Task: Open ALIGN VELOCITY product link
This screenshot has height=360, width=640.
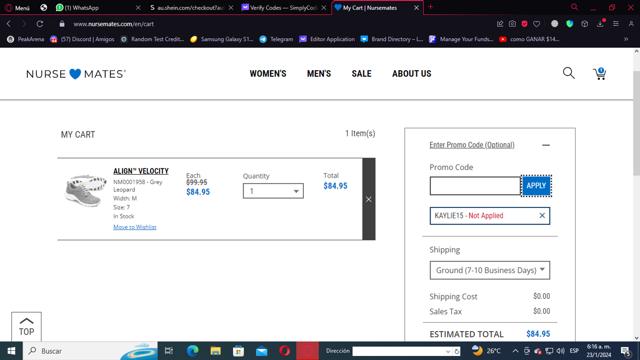Action: [x=141, y=171]
